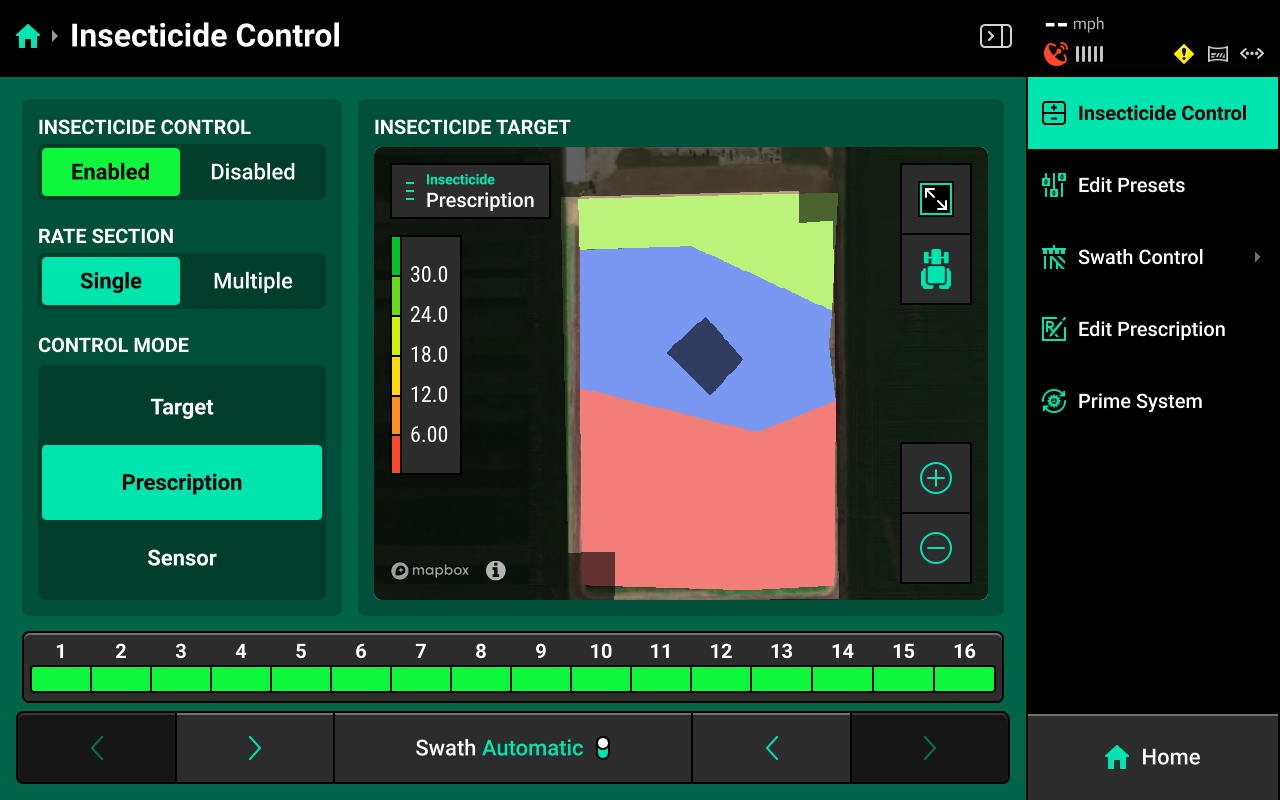Screen dimensions: 1280x800
Task: Center the map on the tractor icon
Action: (x=935, y=269)
